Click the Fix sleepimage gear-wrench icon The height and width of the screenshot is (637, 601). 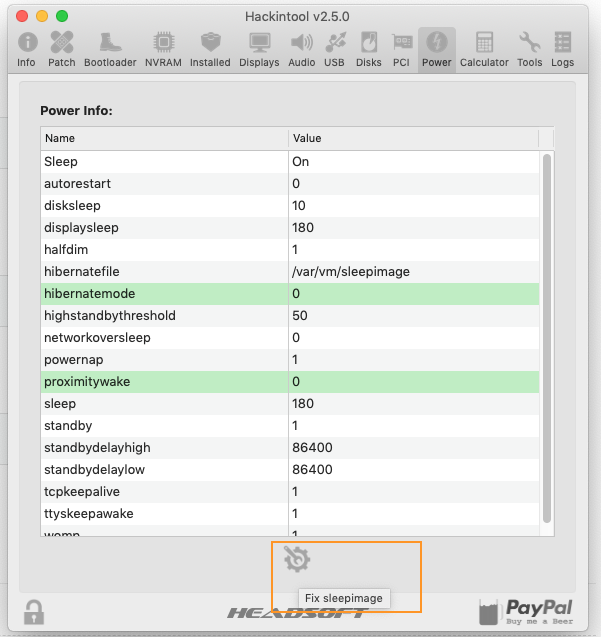tap(297, 559)
